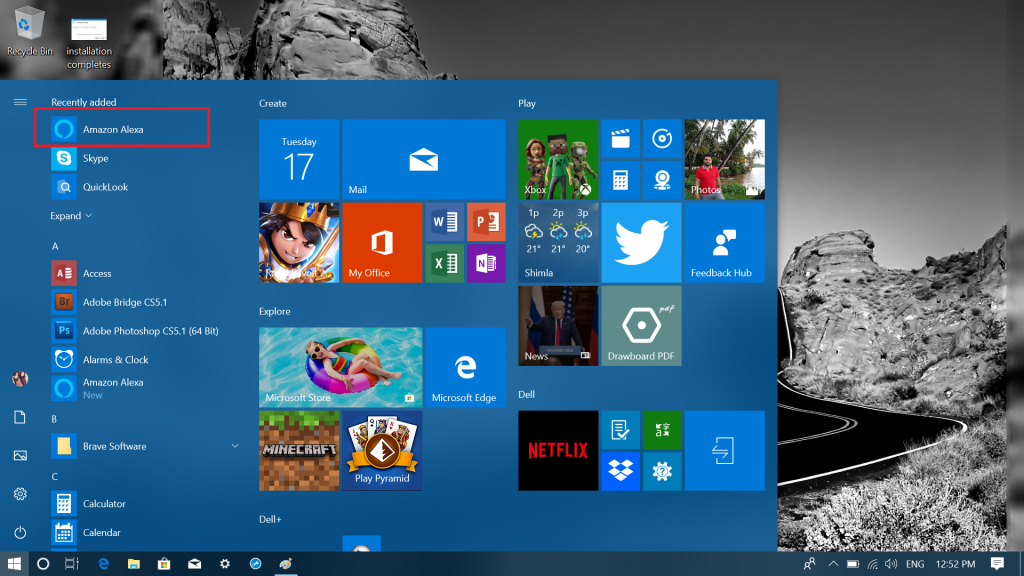Open File Explorer from taskbar
Image resolution: width=1024 pixels, height=576 pixels.
tap(134, 564)
